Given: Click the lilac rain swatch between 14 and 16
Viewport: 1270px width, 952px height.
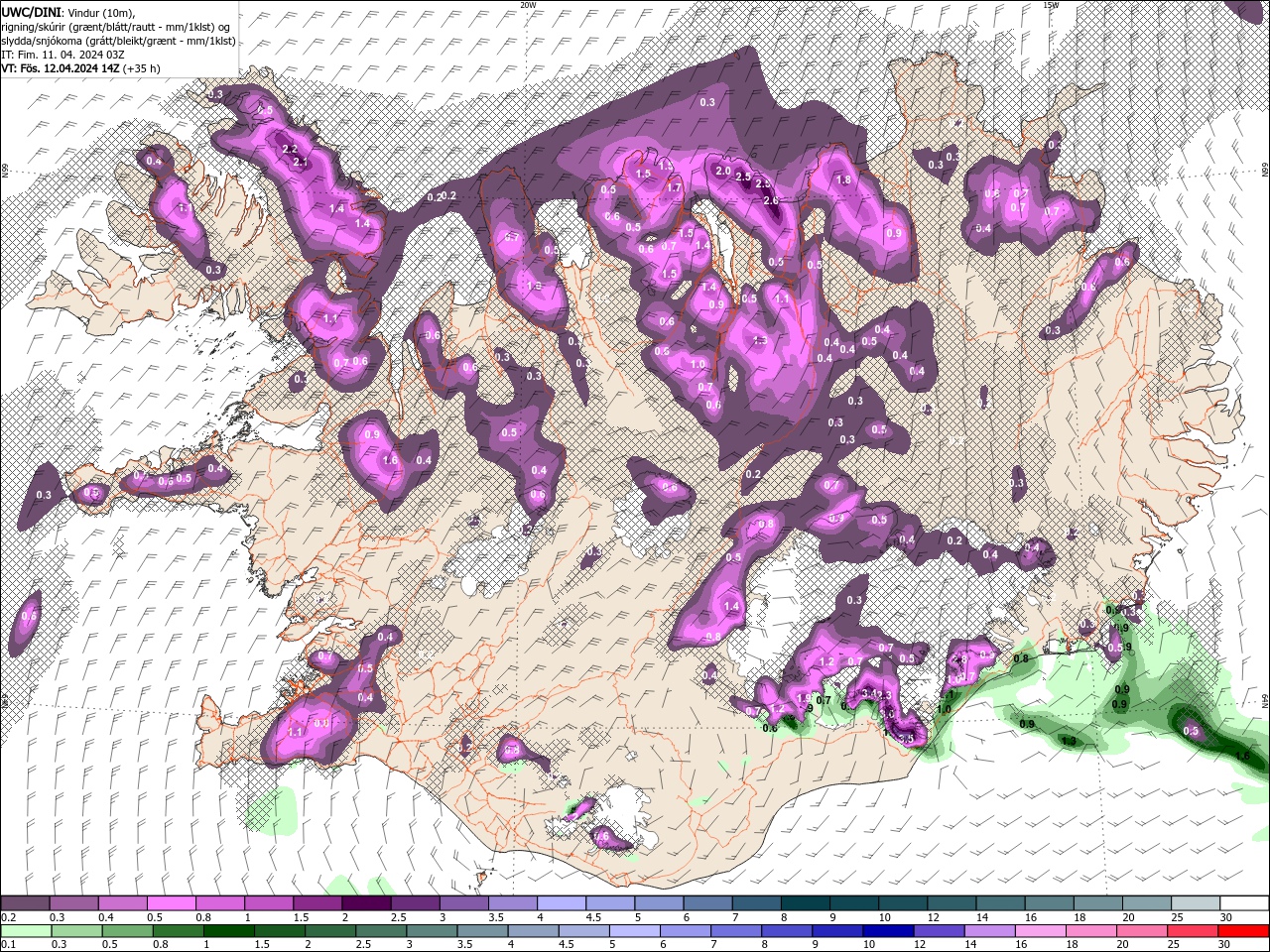Looking at the screenshot, I should [x=990, y=931].
